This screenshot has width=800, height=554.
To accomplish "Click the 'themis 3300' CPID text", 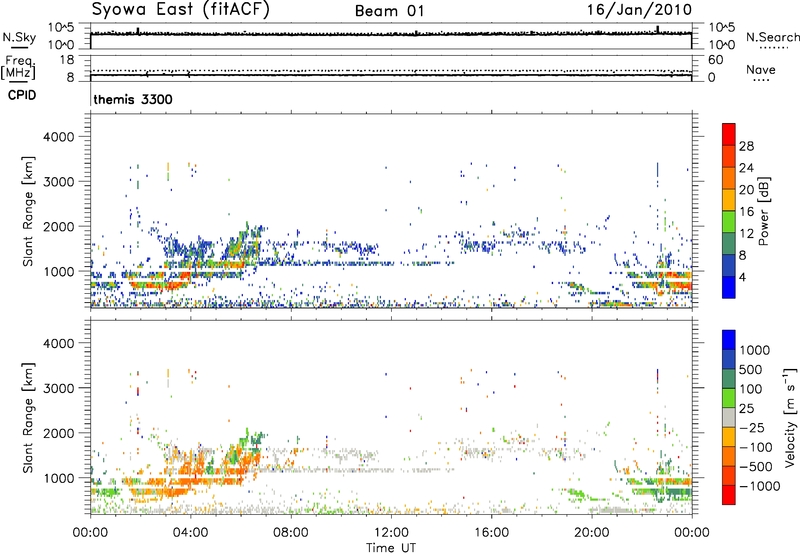I will (x=133, y=99).
